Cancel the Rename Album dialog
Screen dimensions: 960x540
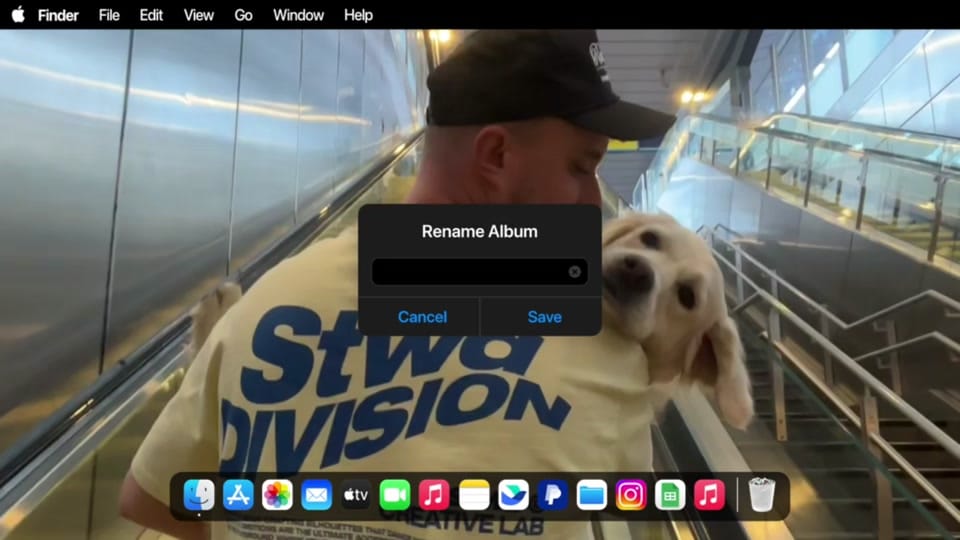point(422,317)
